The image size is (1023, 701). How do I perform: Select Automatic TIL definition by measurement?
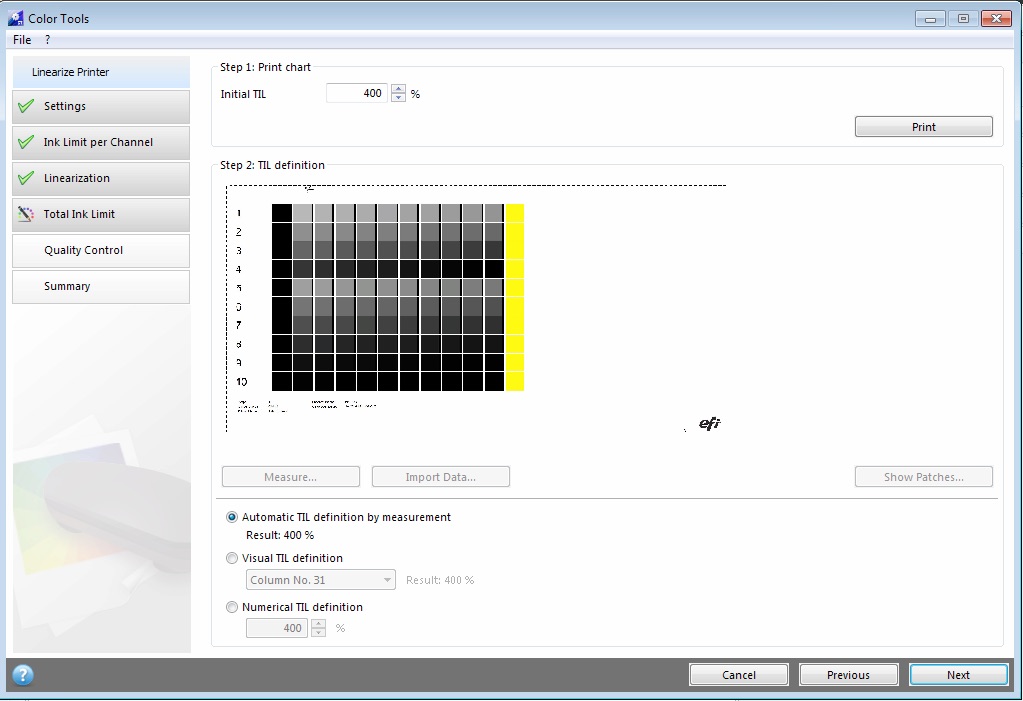[232, 517]
